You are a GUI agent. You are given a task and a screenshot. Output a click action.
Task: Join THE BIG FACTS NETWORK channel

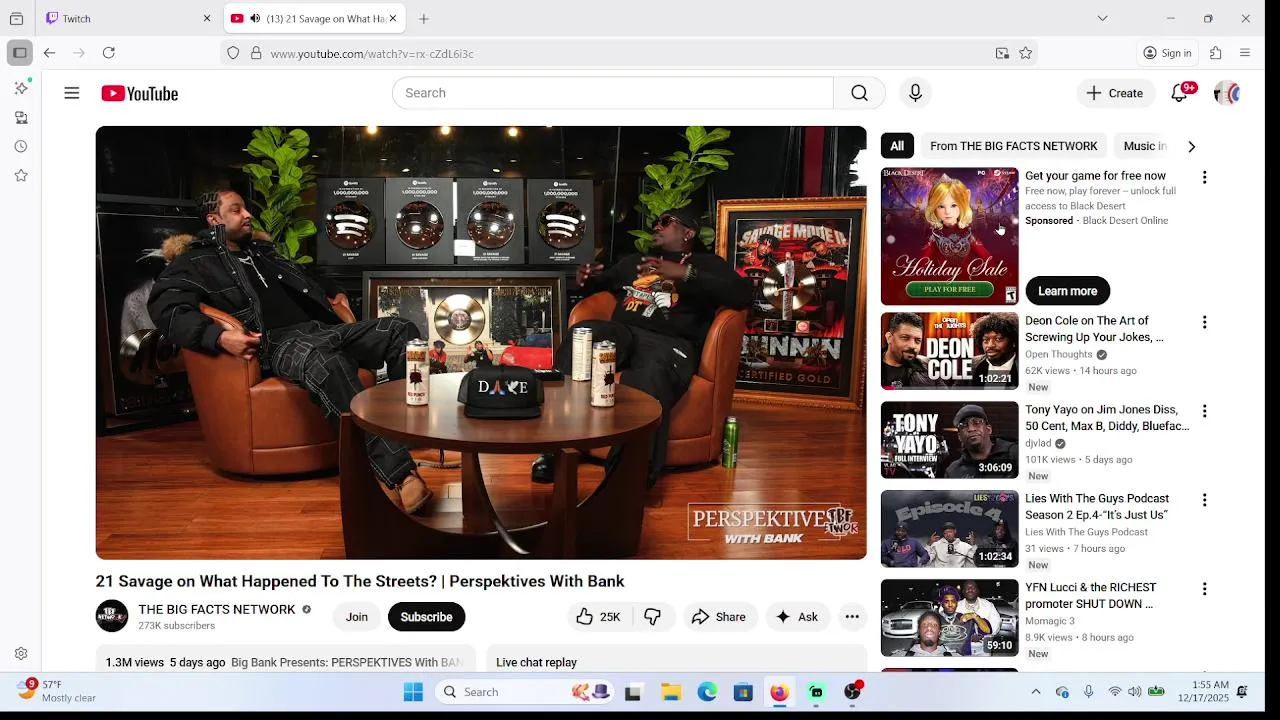[357, 617]
